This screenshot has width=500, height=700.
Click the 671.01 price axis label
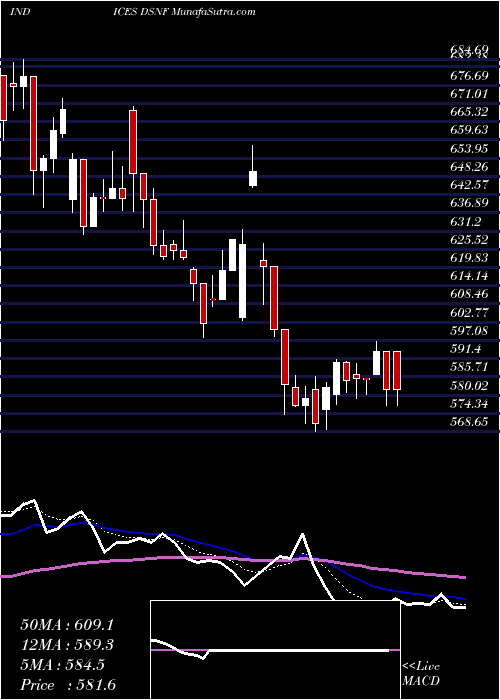click(469, 93)
